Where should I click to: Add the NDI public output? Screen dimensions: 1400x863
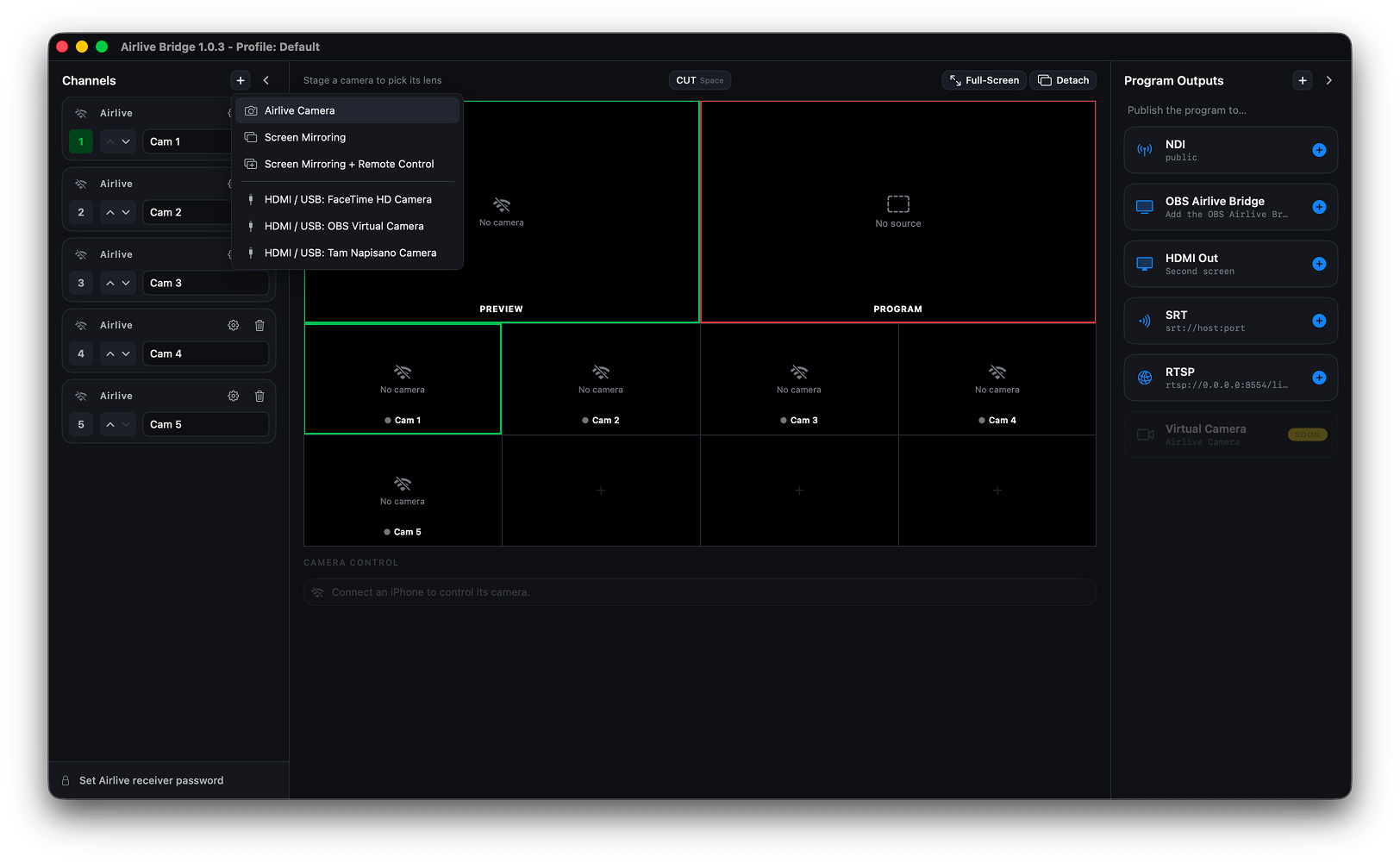pos(1319,150)
